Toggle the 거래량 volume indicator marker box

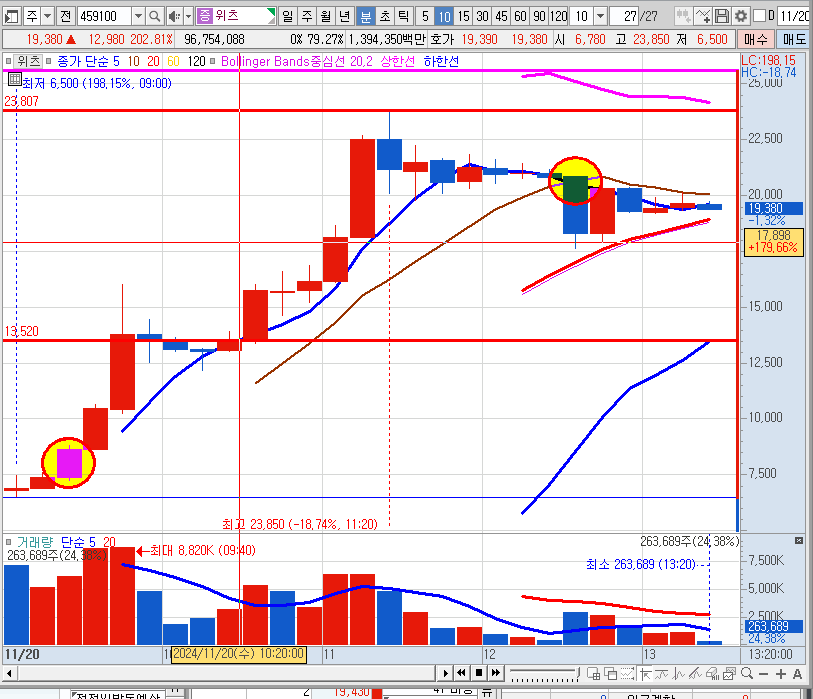coord(8,542)
